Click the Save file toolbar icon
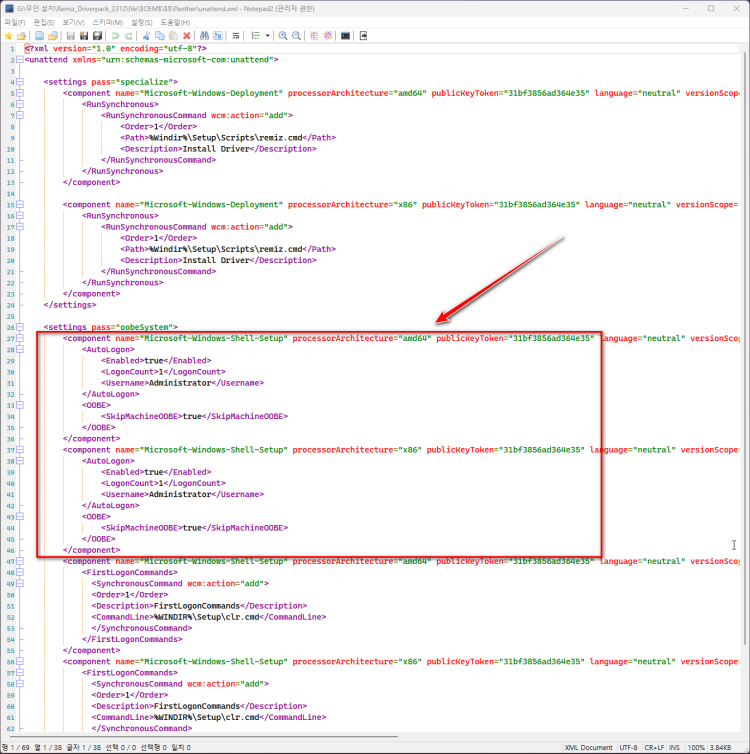Image resolution: width=750 pixels, height=754 pixels. click(71, 36)
